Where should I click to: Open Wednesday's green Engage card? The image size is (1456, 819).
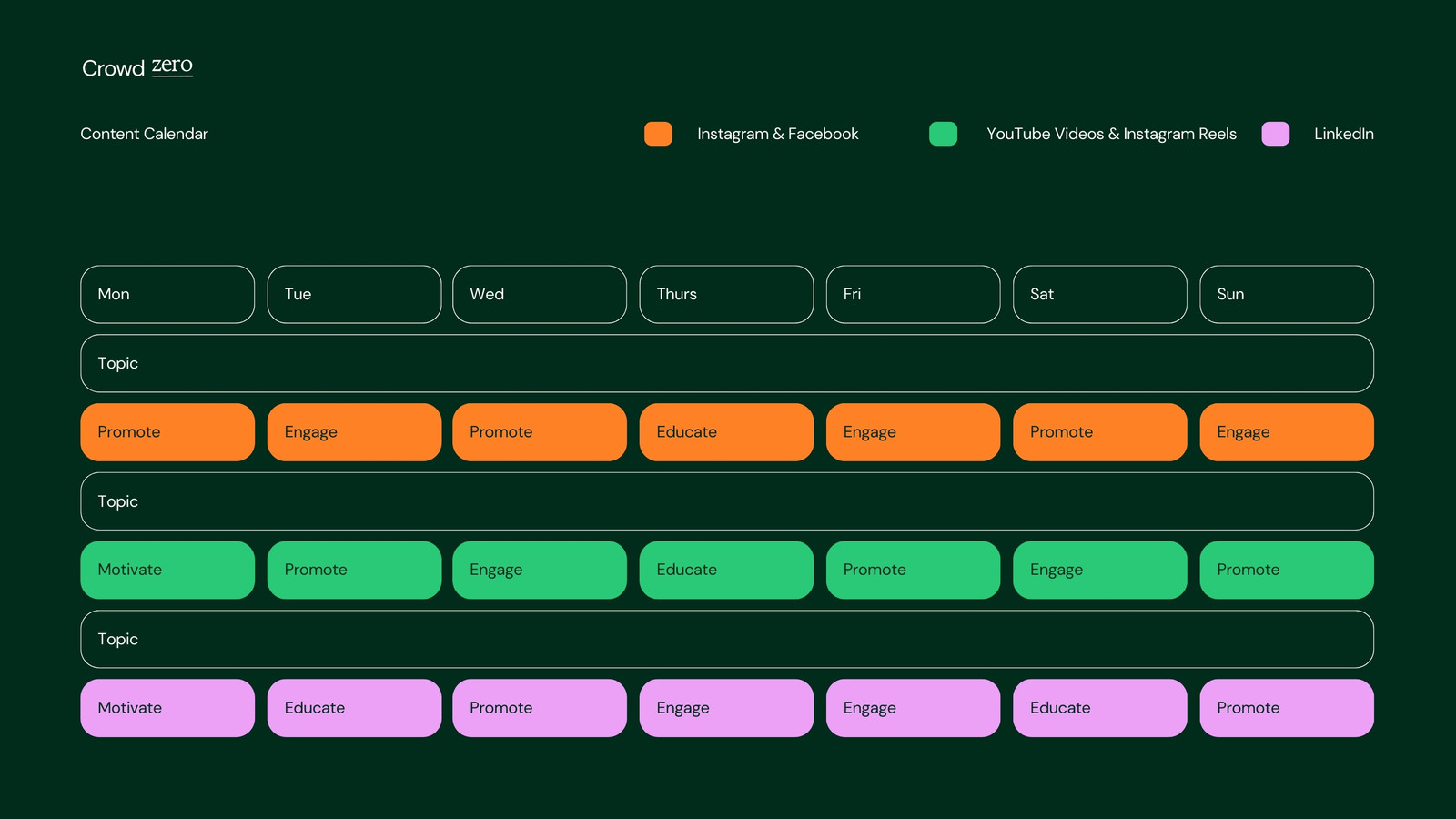click(540, 570)
